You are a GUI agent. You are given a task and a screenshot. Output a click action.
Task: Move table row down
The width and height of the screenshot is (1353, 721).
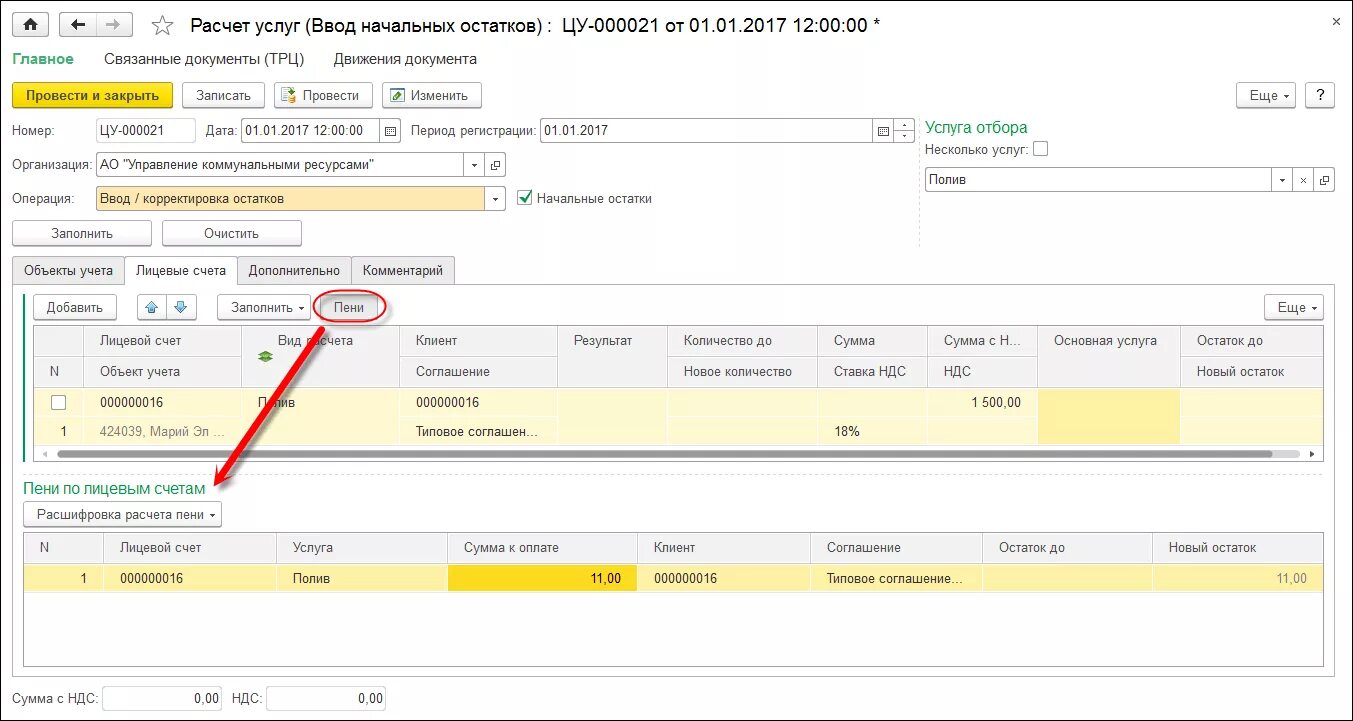(180, 307)
